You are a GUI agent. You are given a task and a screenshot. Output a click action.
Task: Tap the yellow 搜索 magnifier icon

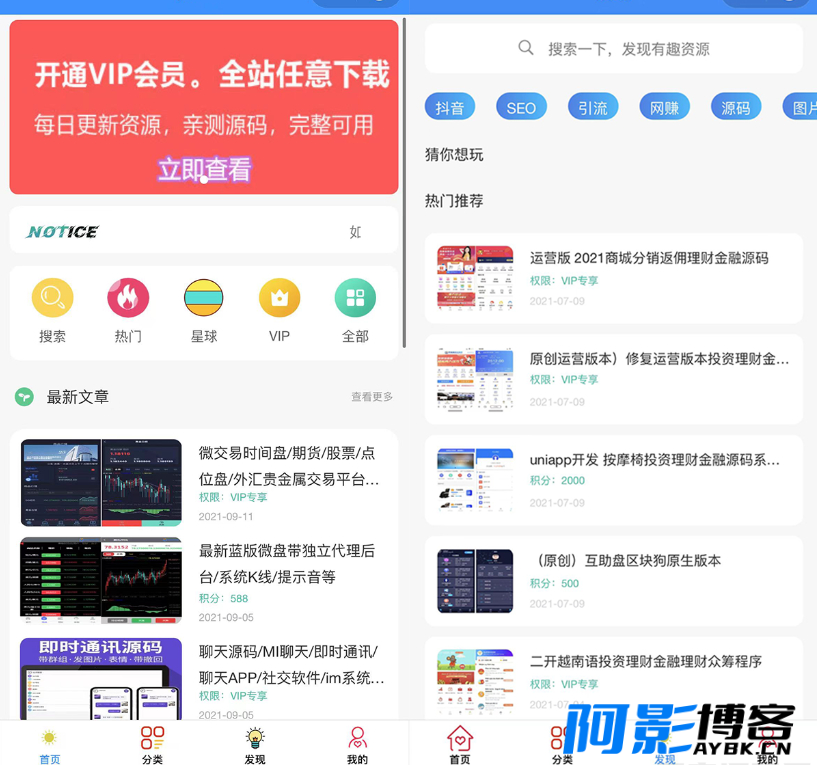tap(52, 298)
